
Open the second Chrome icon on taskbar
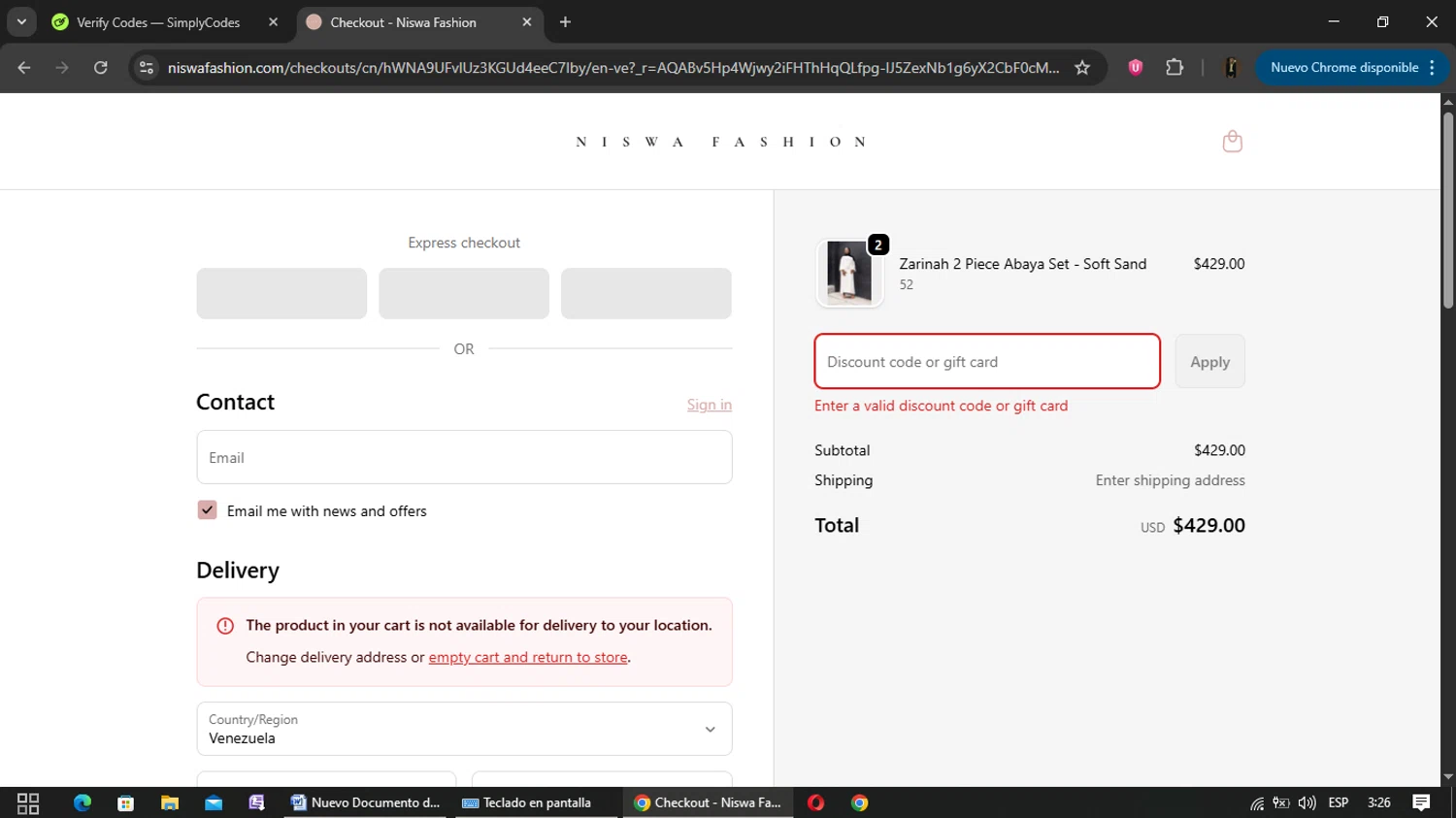coord(860,802)
